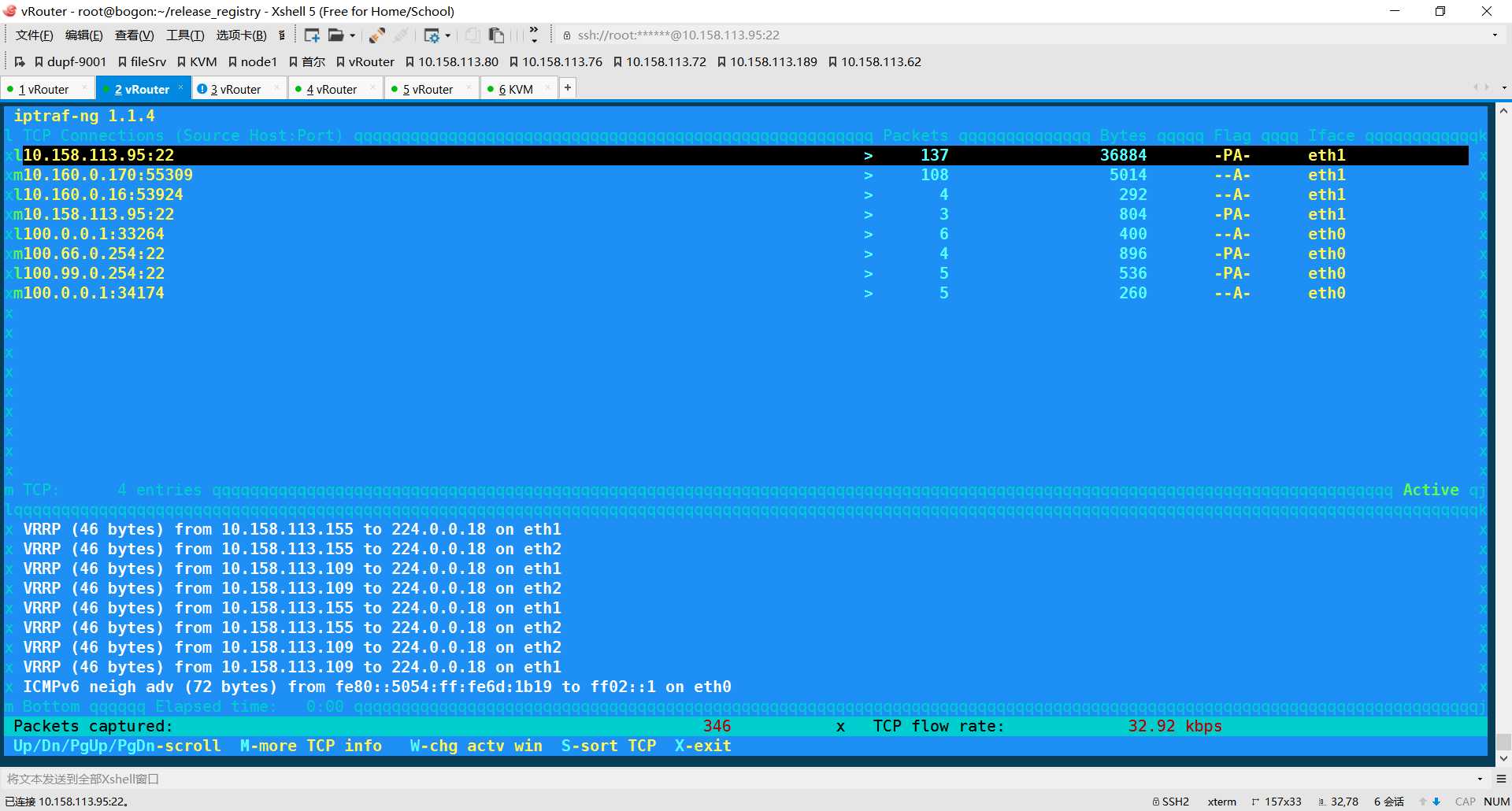Open the 选项卡(B) menu
Viewport: 1512px width, 811px height.
(x=241, y=35)
